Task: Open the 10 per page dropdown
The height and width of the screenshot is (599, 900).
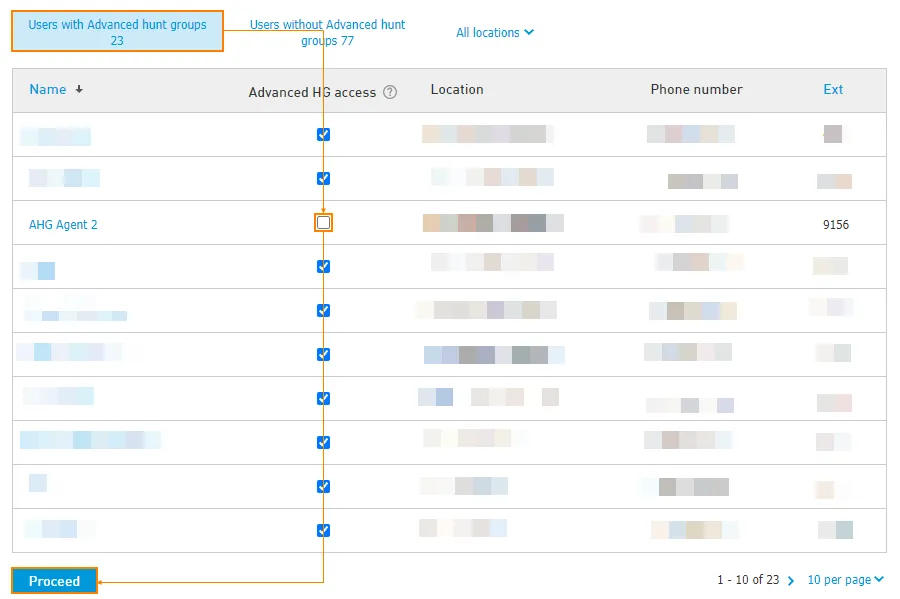Action: point(845,580)
